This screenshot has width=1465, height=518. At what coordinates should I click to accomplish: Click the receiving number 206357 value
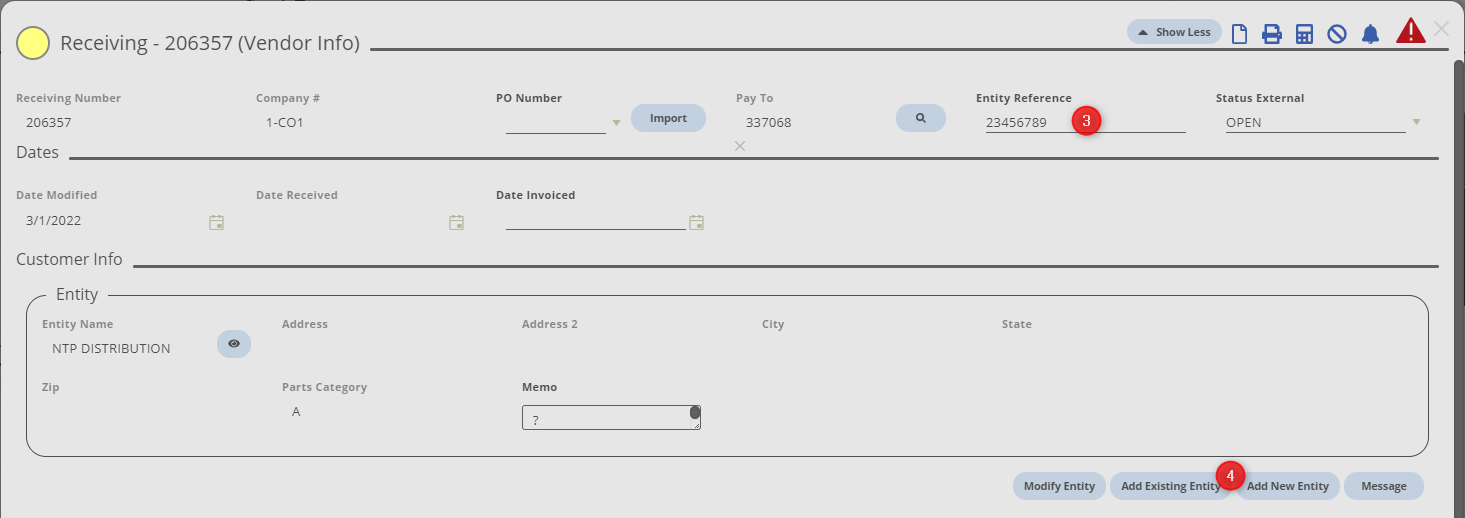[x=49, y=123]
